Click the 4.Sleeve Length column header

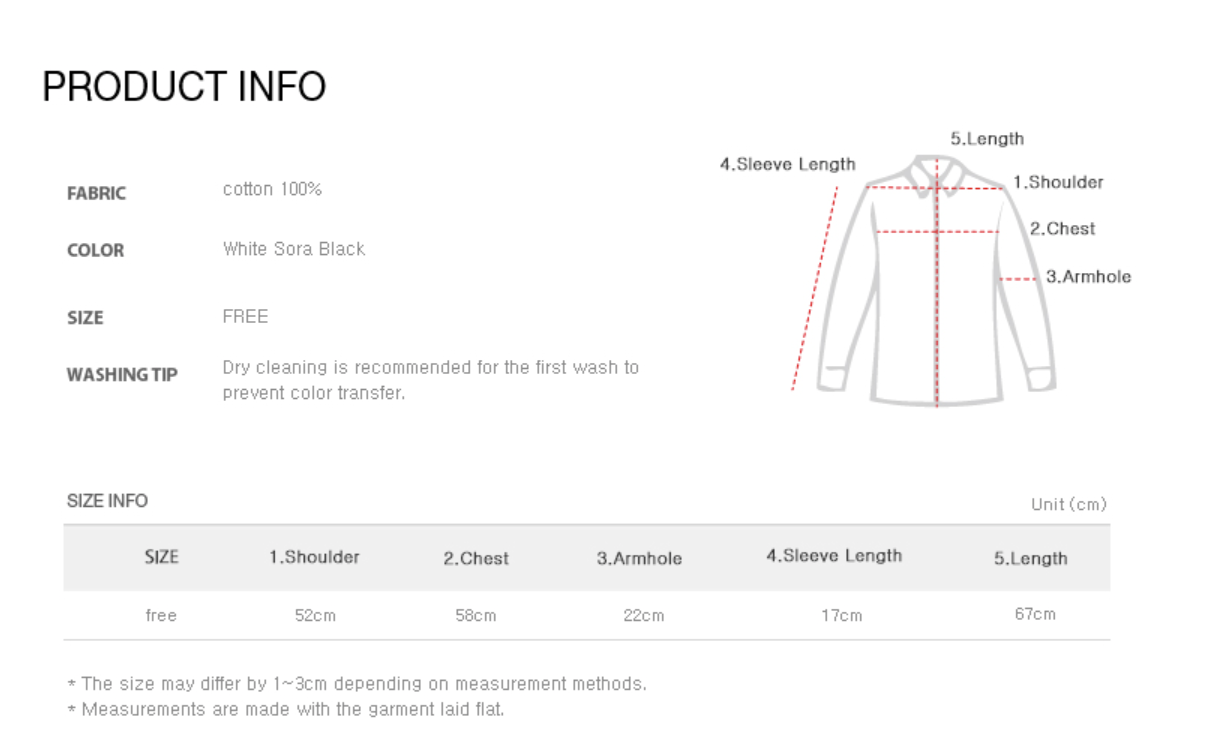pyautogui.click(x=834, y=556)
